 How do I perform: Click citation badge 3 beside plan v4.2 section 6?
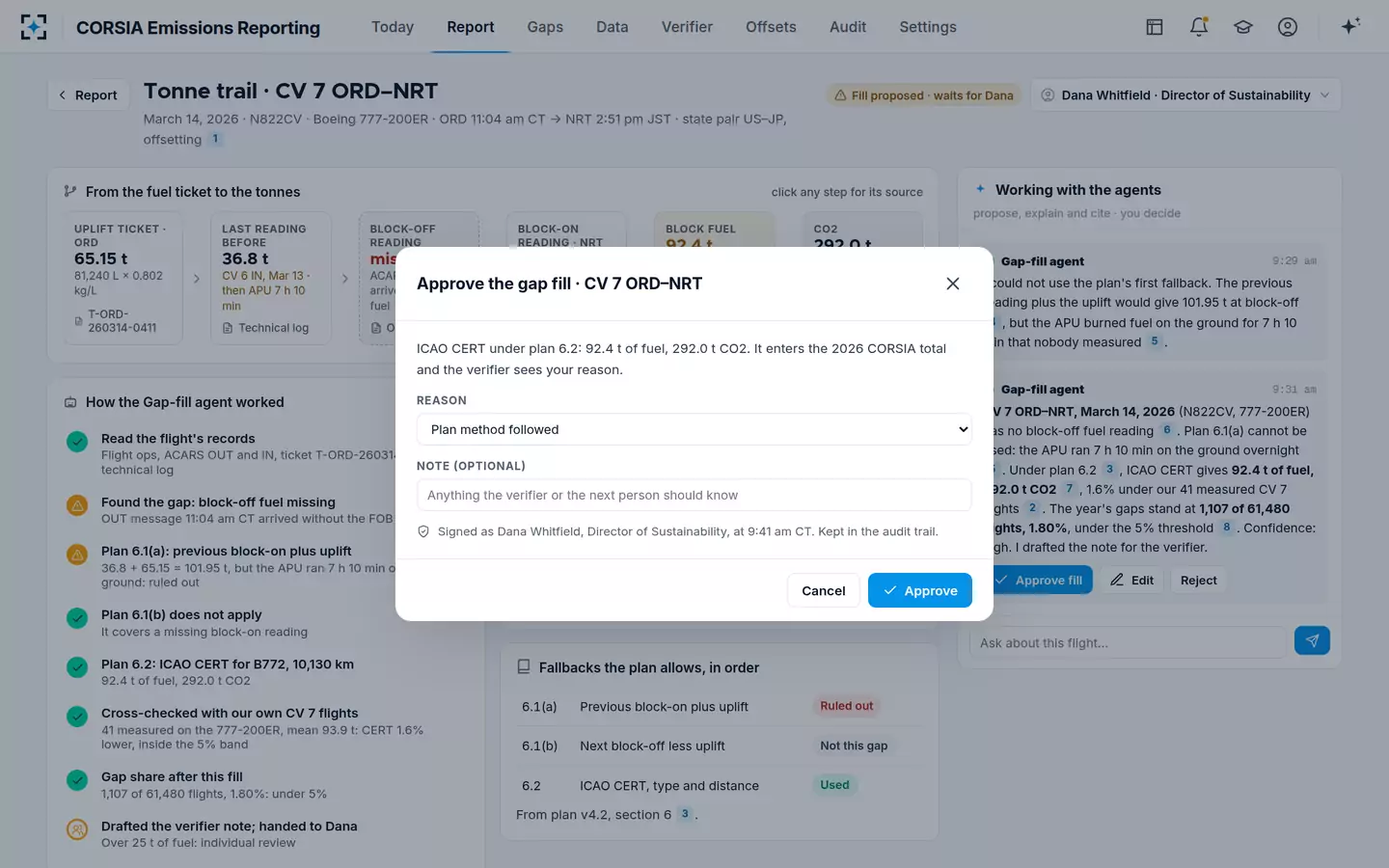point(685,814)
